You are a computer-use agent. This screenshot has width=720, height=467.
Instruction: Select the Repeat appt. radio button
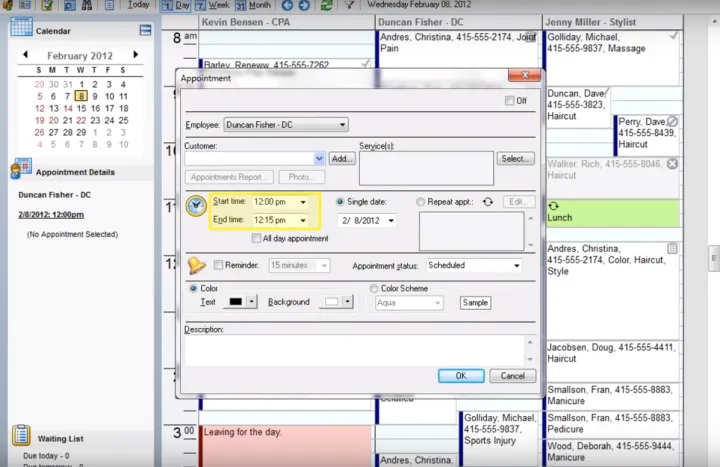click(x=420, y=201)
